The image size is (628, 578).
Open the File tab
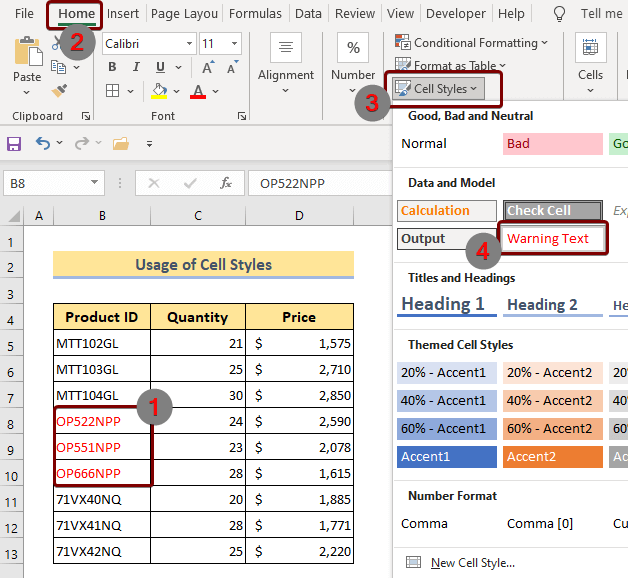coord(24,14)
